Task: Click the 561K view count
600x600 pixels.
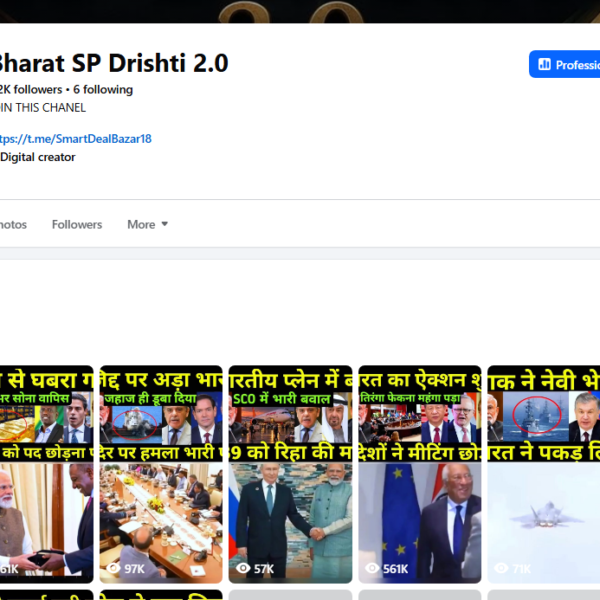Action: pos(396,569)
